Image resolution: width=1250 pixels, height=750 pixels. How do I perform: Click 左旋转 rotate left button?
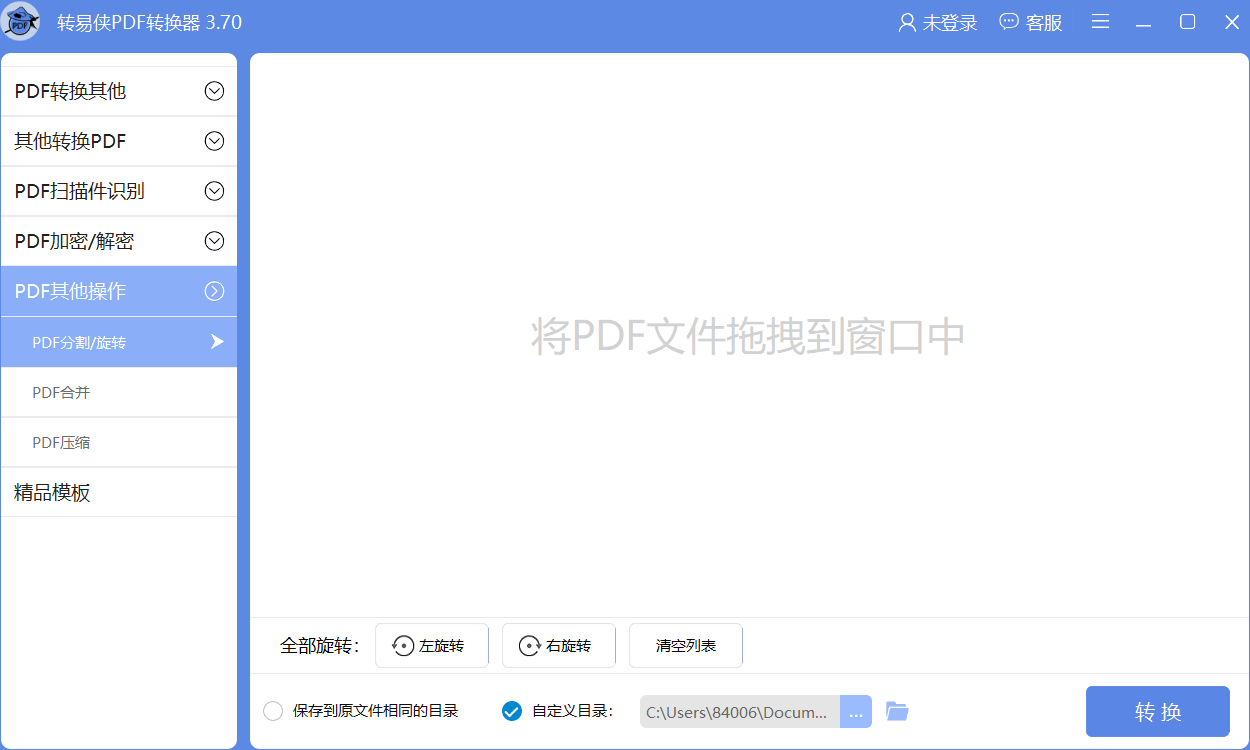[432, 645]
